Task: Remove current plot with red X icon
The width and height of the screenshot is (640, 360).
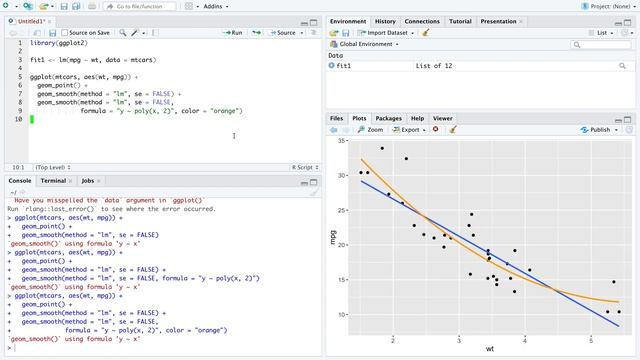Action: point(436,129)
